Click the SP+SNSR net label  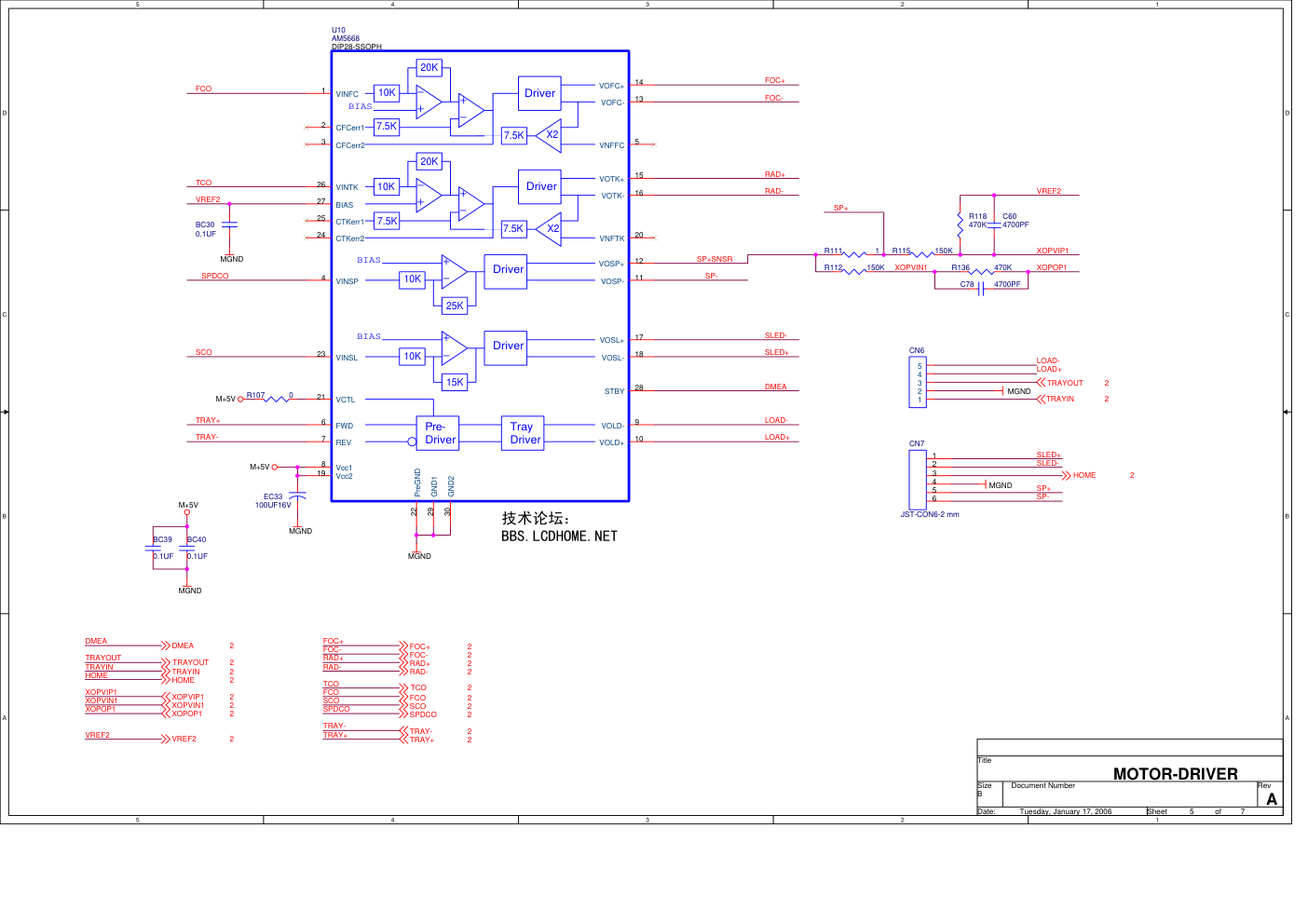click(x=715, y=259)
